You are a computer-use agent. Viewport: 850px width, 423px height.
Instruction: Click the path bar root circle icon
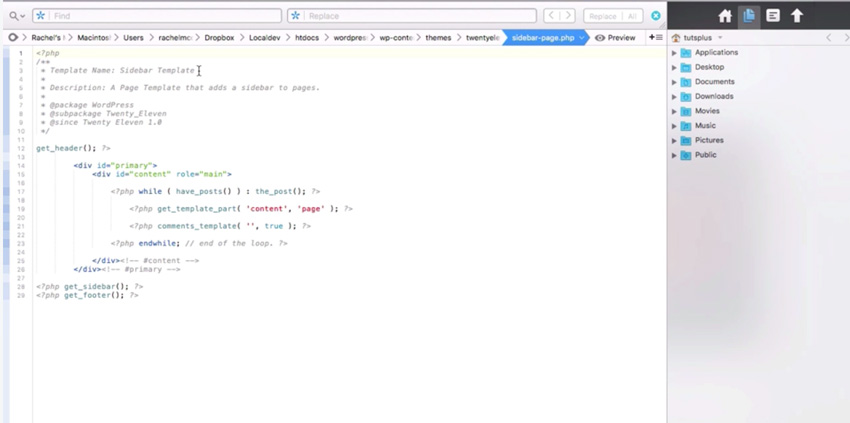point(13,37)
